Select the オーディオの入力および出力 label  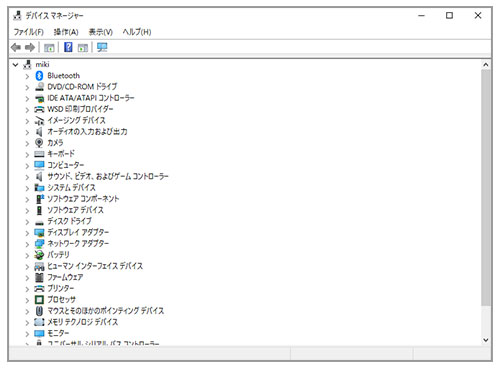87,132
